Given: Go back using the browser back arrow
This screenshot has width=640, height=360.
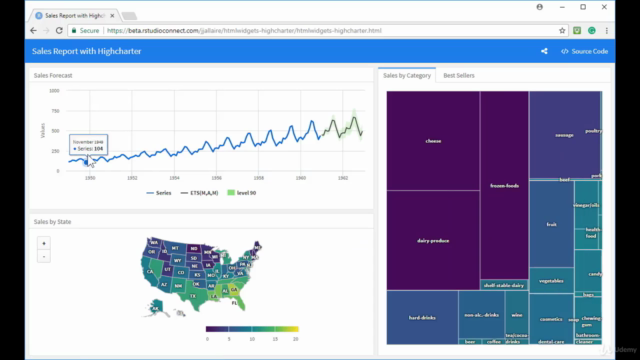Looking at the screenshot, I should [x=33, y=31].
